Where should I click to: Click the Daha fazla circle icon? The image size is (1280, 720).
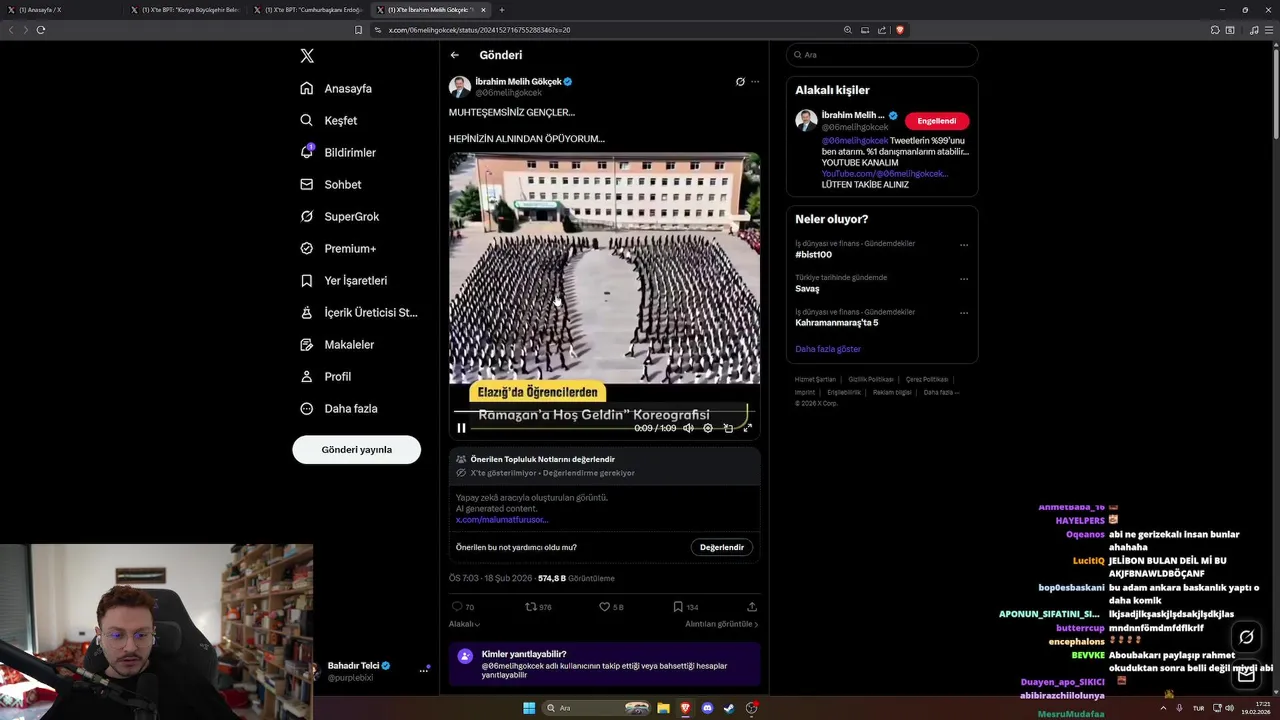(x=307, y=408)
